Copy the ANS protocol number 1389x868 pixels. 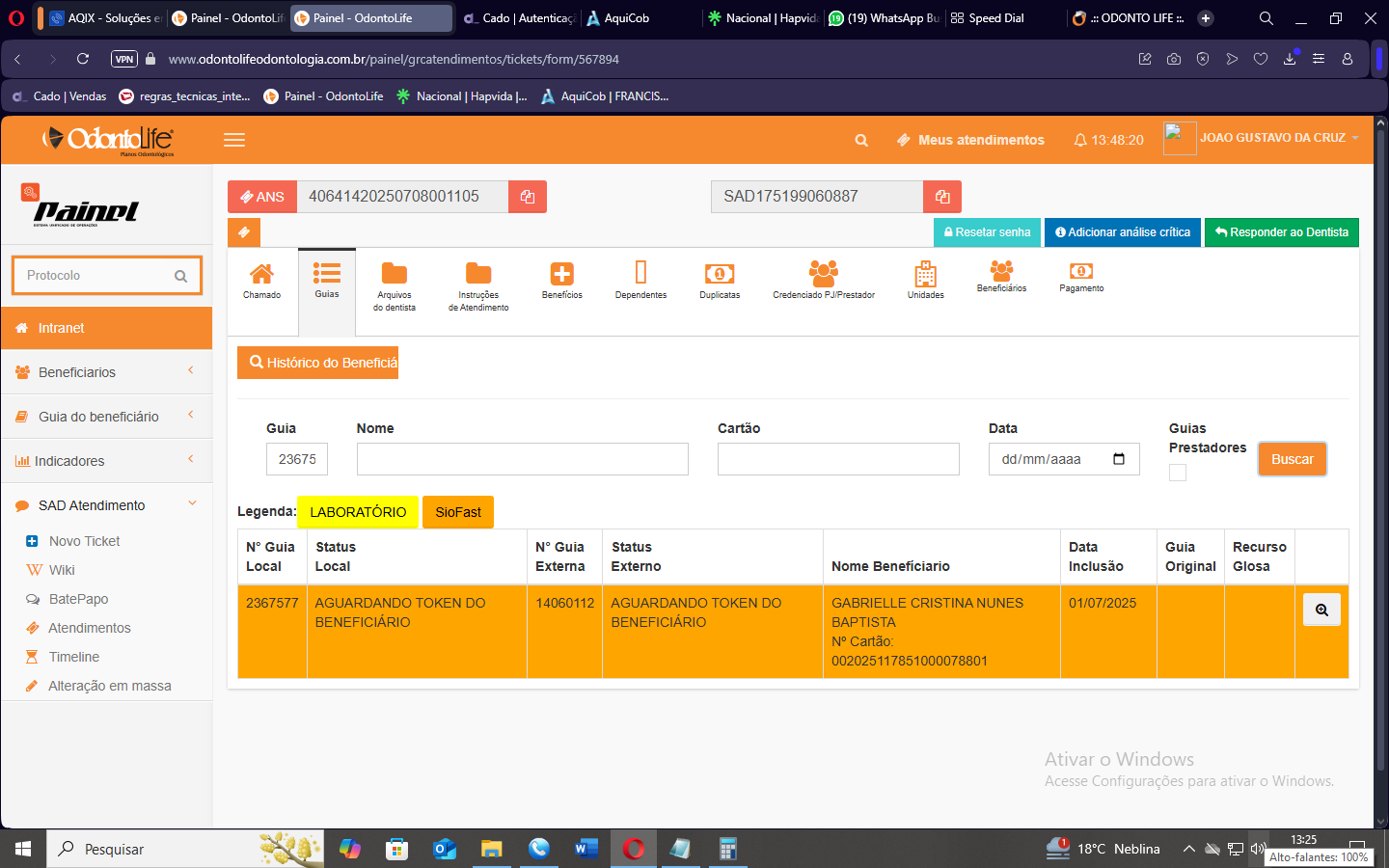[527, 197]
